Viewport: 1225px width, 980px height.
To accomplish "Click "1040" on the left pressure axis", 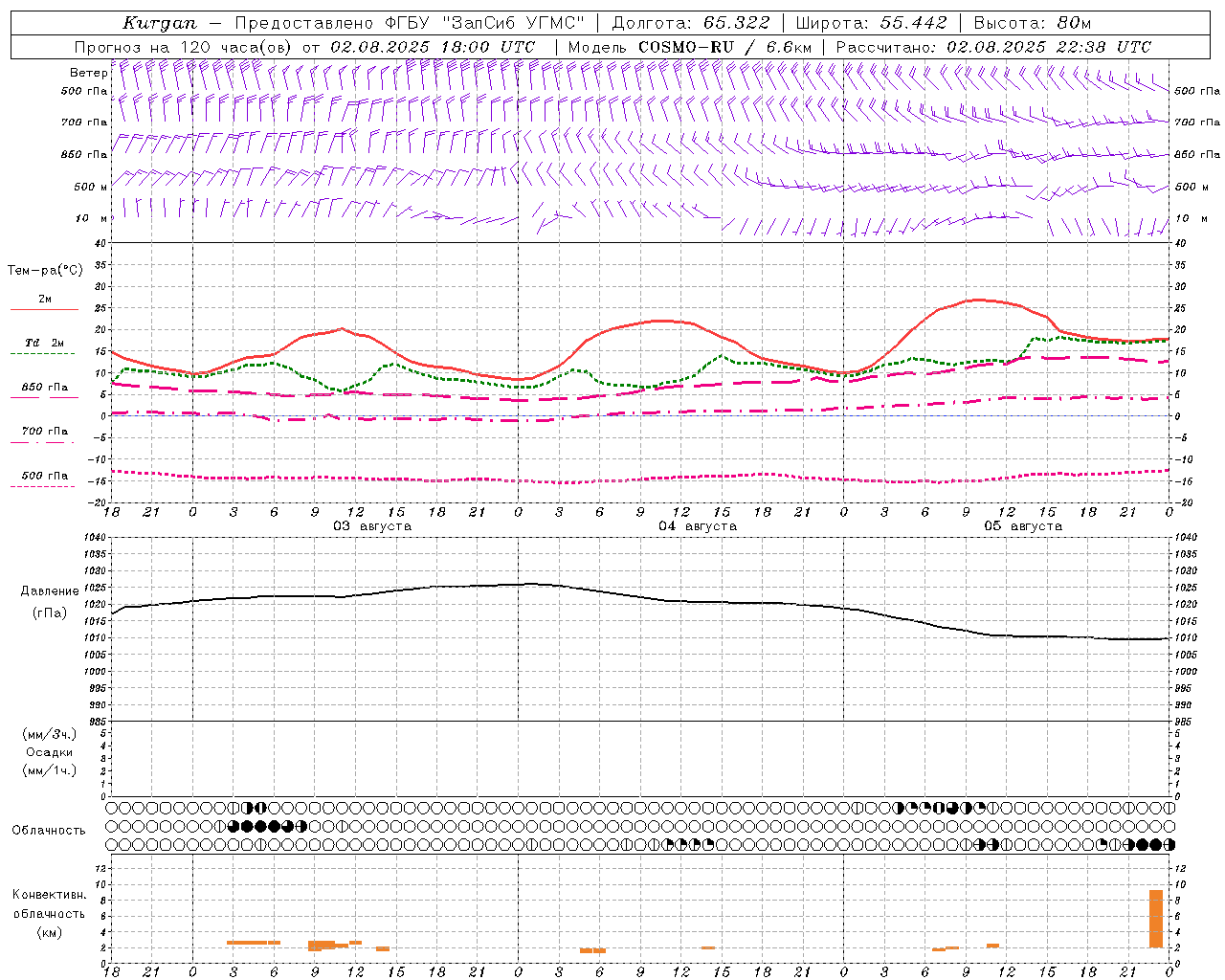I will [x=96, y=538].
